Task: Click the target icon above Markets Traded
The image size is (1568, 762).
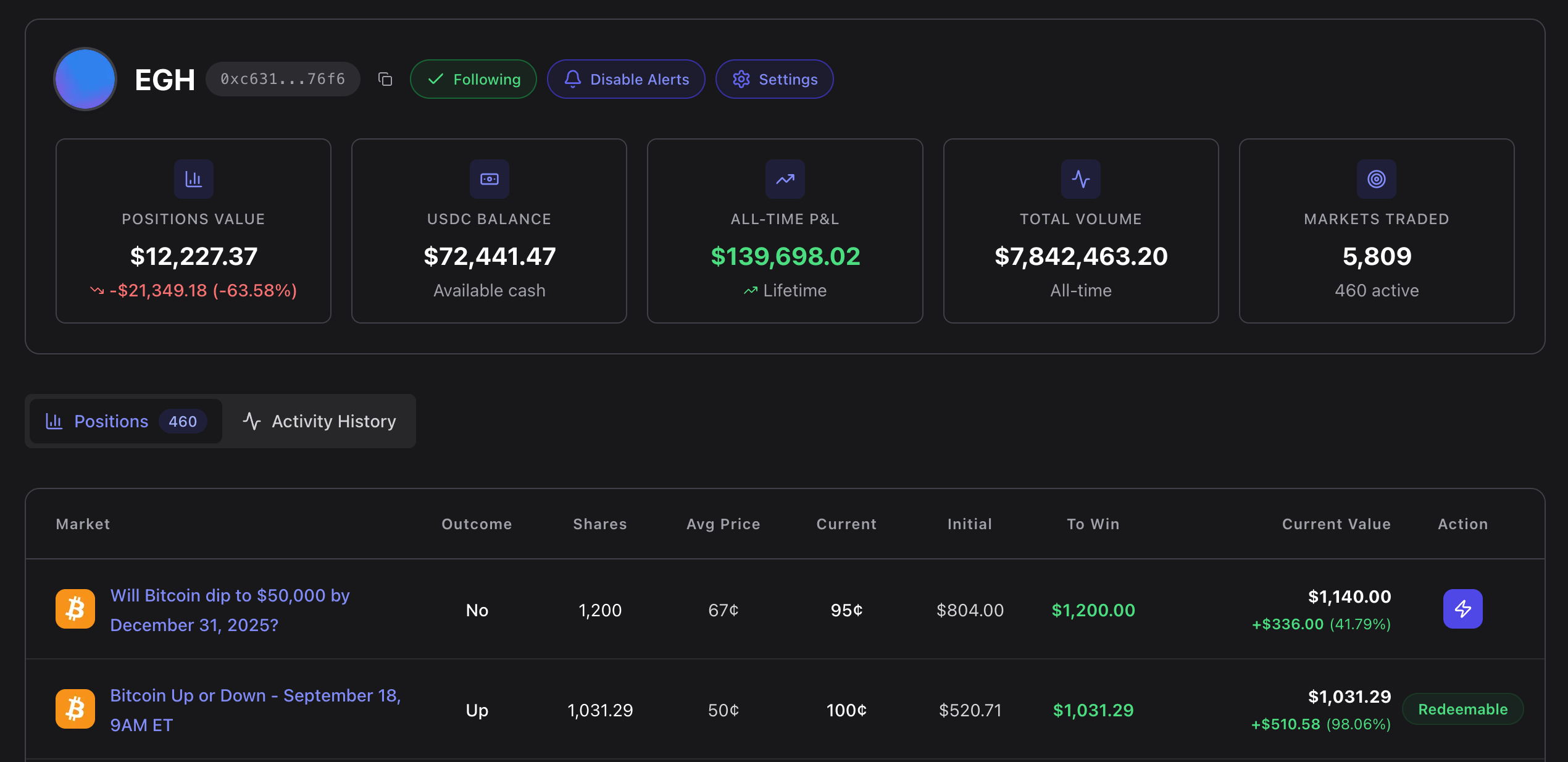Action: (x=1376, y=179)
